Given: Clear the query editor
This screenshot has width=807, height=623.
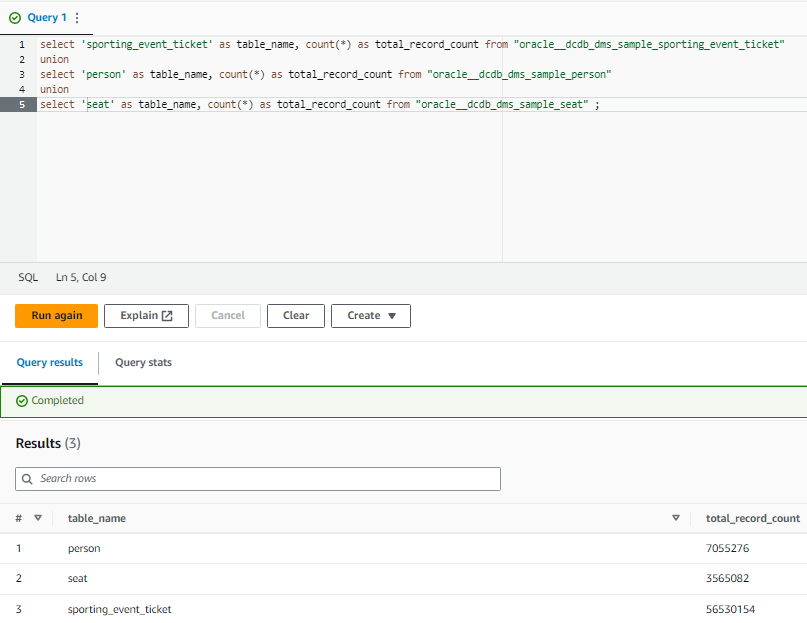Looking at the screenshot, I should (x=296, y=316).
